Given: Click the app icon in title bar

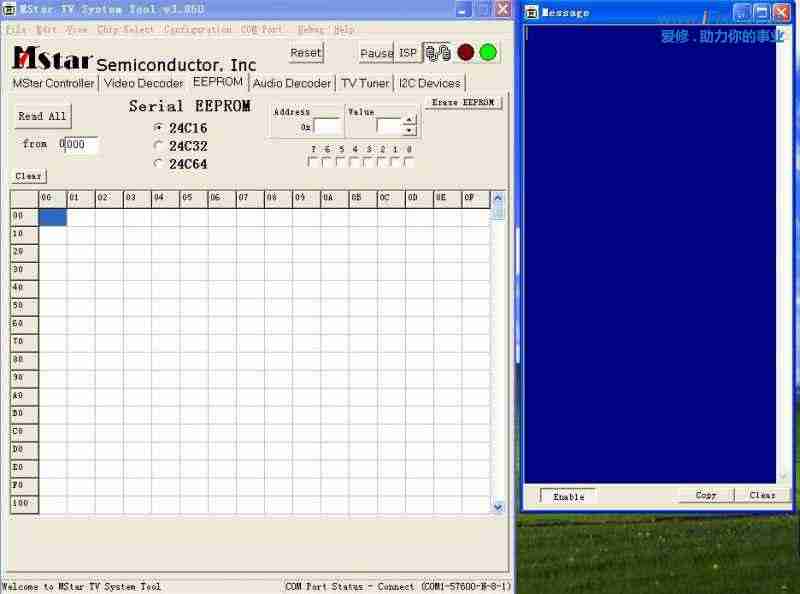Looking at the screenshot, I should pyautogui.click(x=9, y=9).
